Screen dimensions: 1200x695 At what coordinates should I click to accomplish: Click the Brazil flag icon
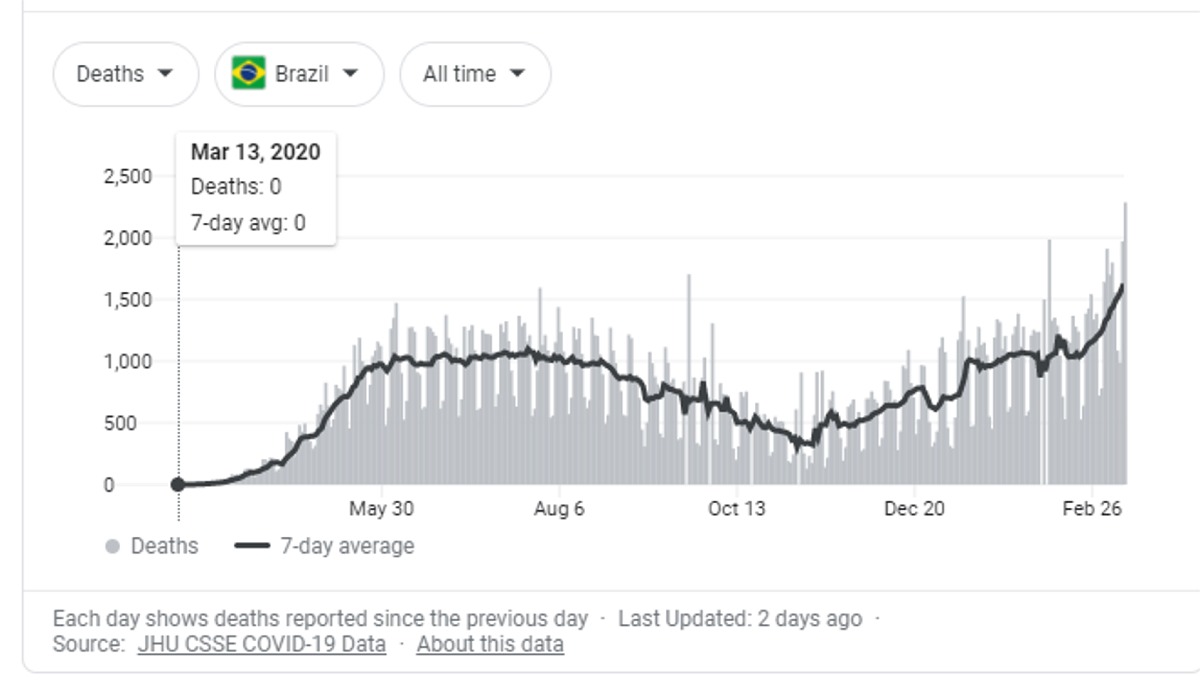tap(248, 74)
